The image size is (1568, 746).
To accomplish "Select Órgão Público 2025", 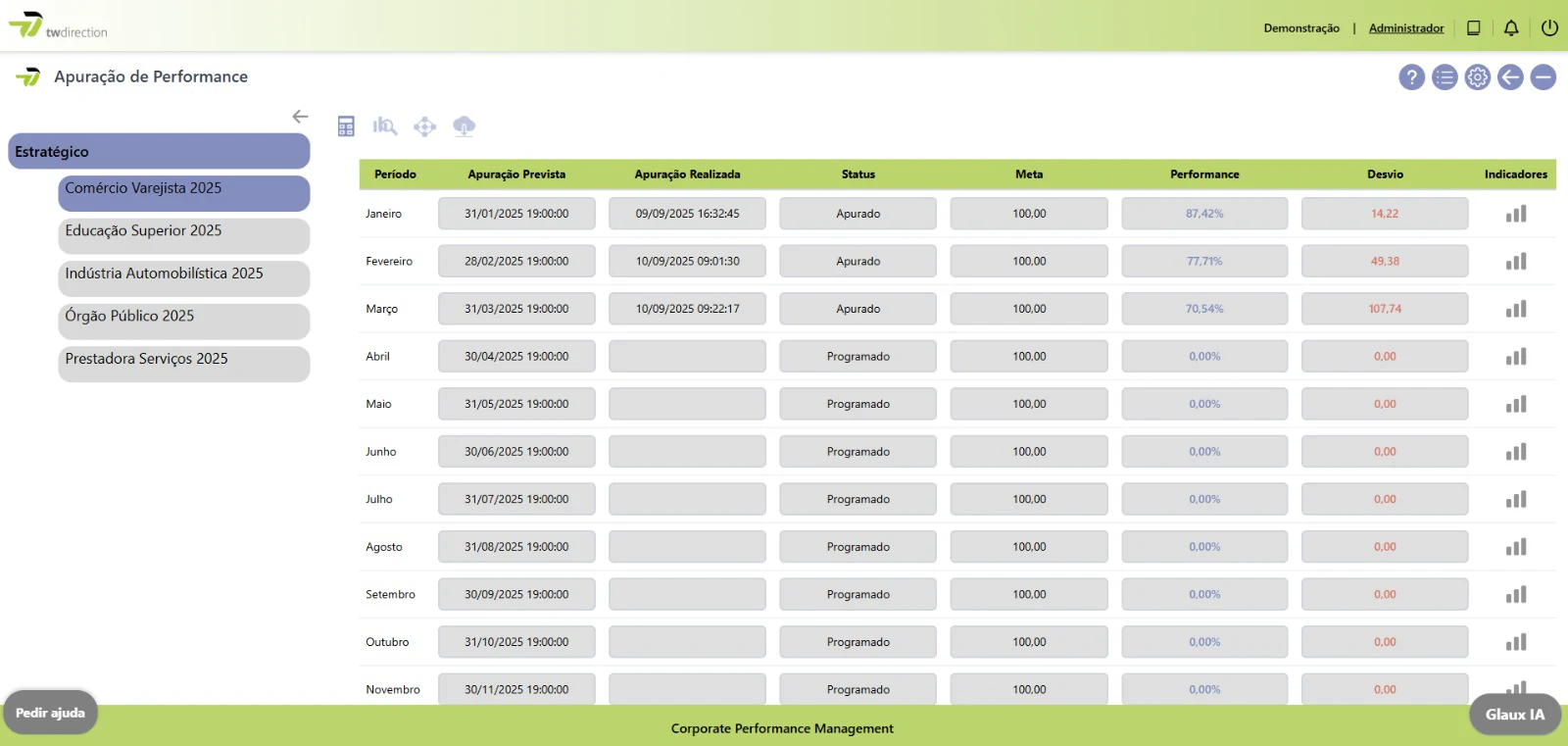I will pyautogui.click(x=184, y=321).
